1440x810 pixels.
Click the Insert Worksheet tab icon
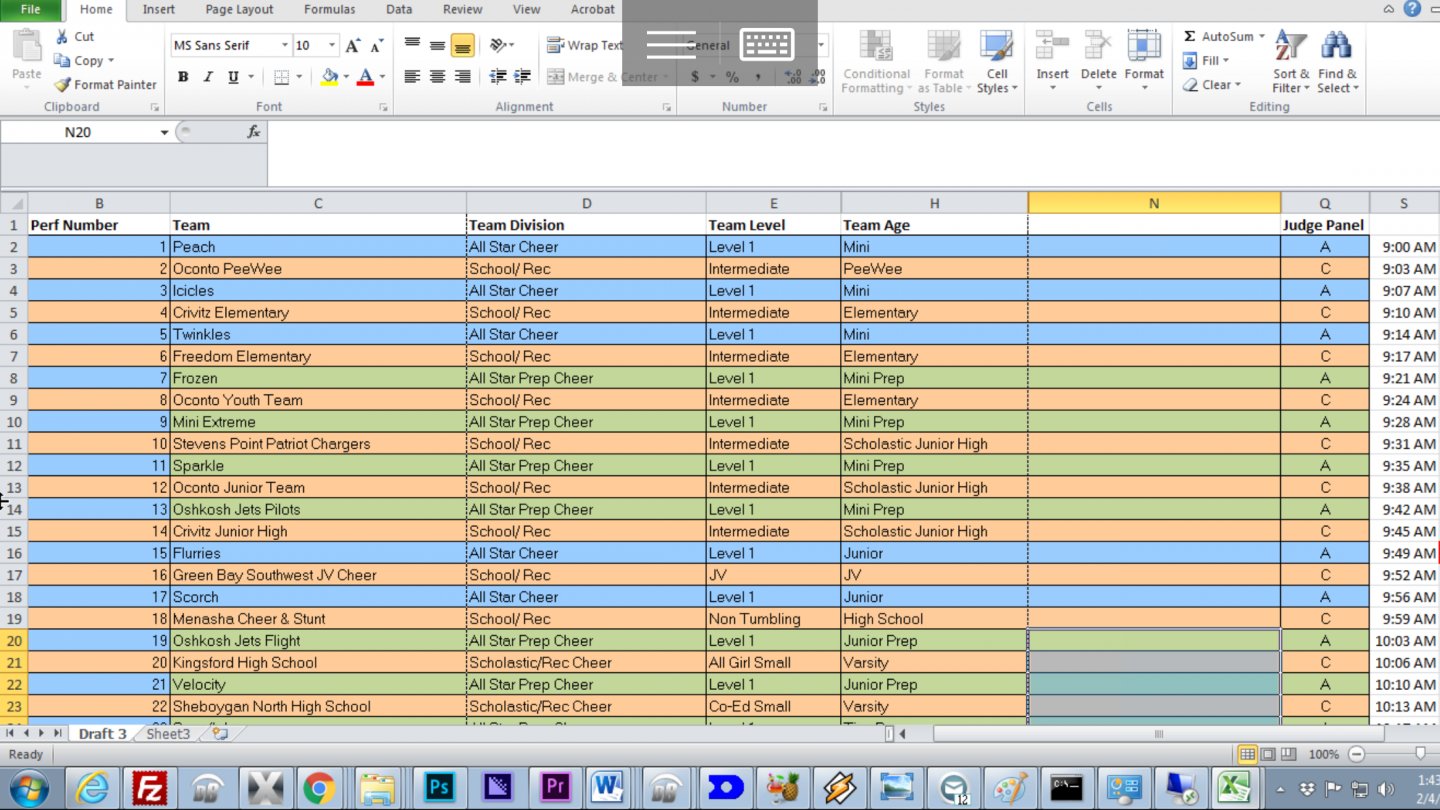point(219,734)
